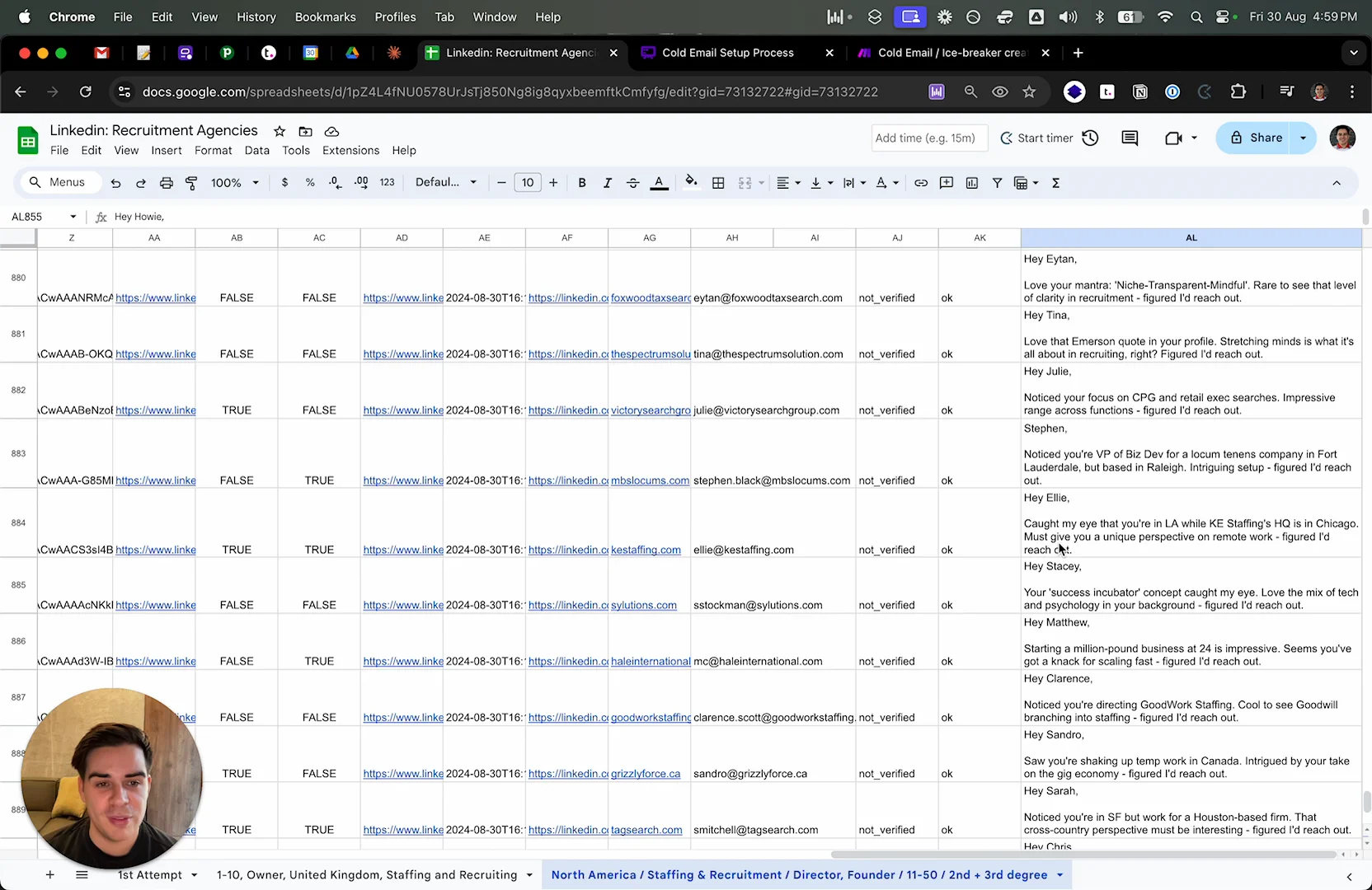The image size is (1372, 890).
Task: Open the Borders tool
Action: point(718,183)
